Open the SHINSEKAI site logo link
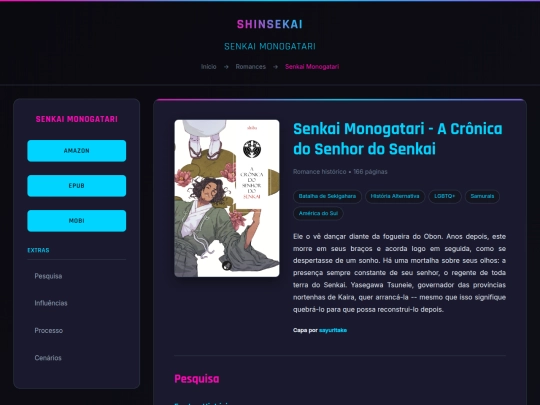540x405 pixels. (x=270, y=24)
